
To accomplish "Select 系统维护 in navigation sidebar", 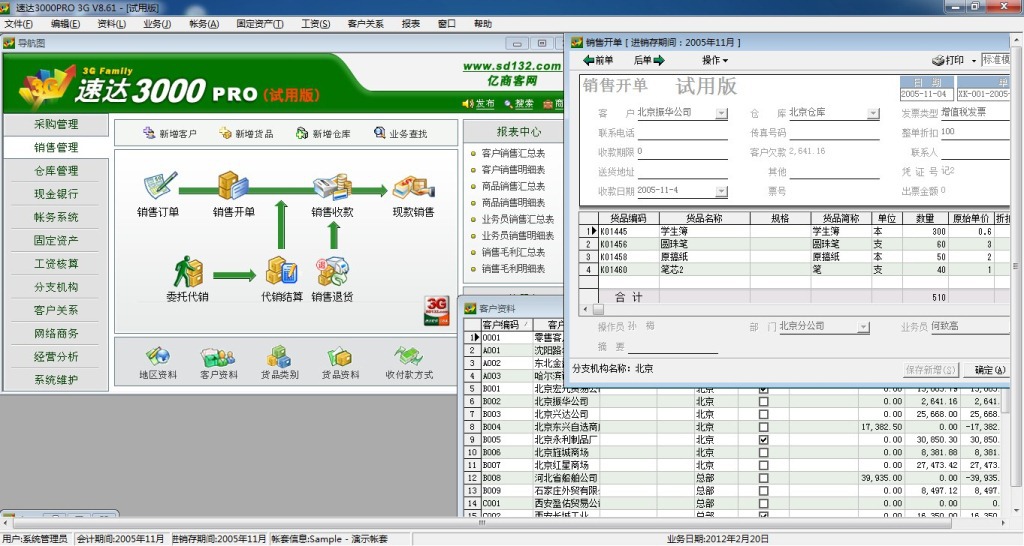I will [56, 379].
